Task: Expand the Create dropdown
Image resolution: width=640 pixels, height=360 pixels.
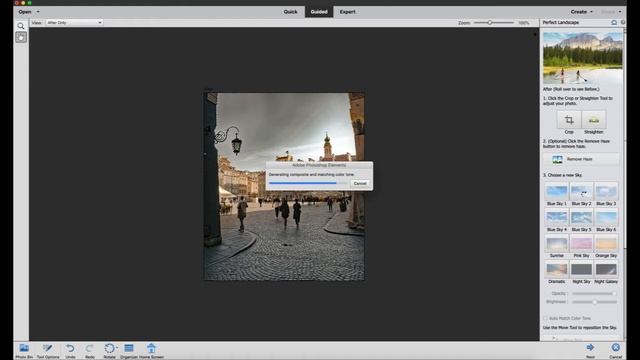Action: click(582, 12)
